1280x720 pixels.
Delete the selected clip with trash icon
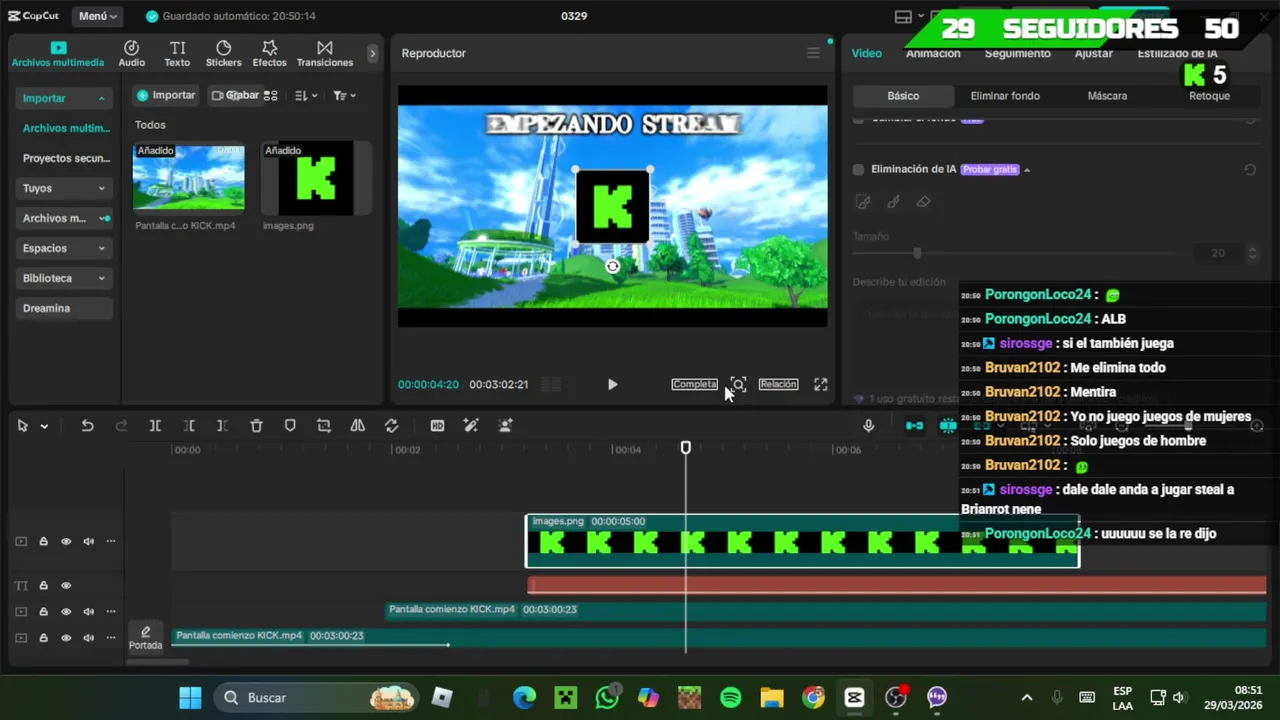(x=256, y=426)
